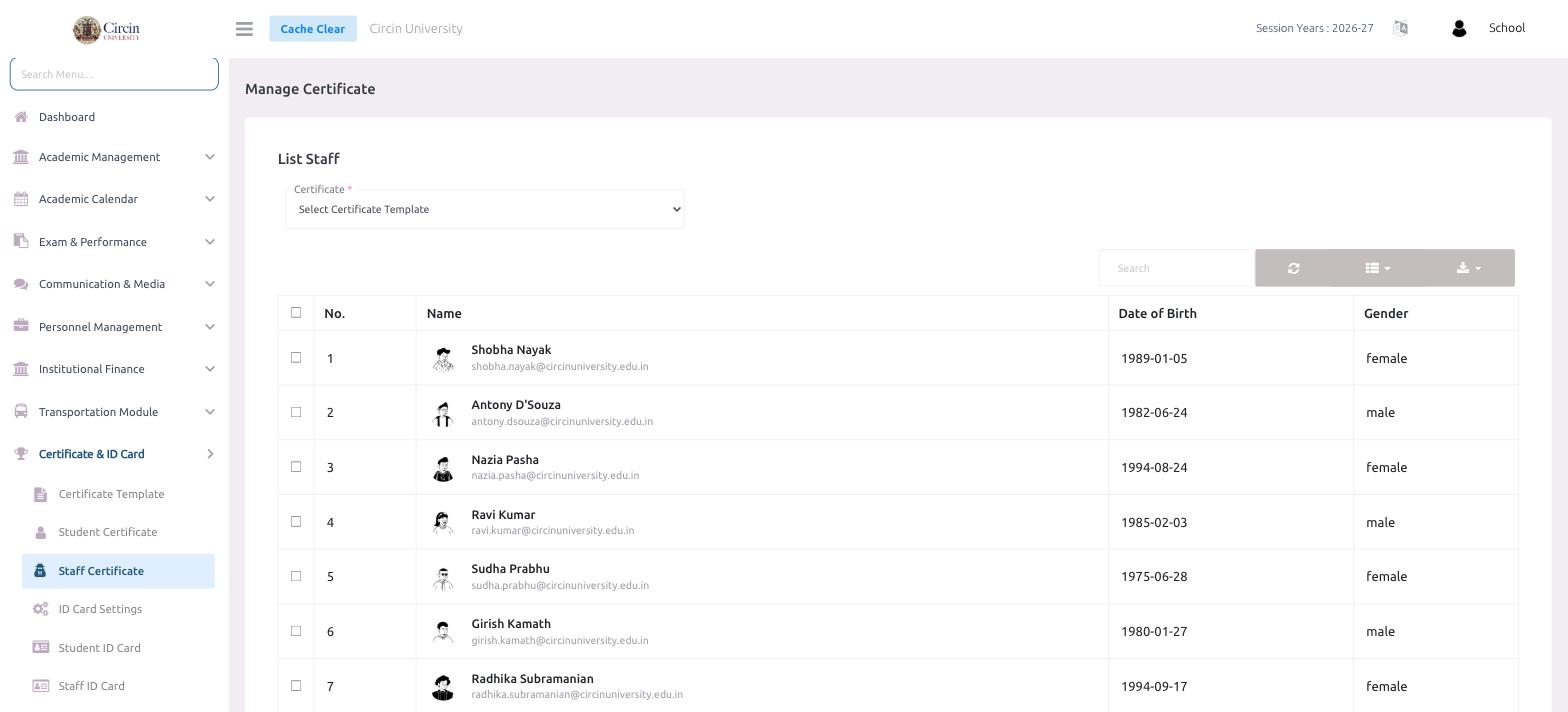Viewport: 1568px width, 712px height.
Task: Tick the checkbox for Ravi Kumar
Action: 296,521
